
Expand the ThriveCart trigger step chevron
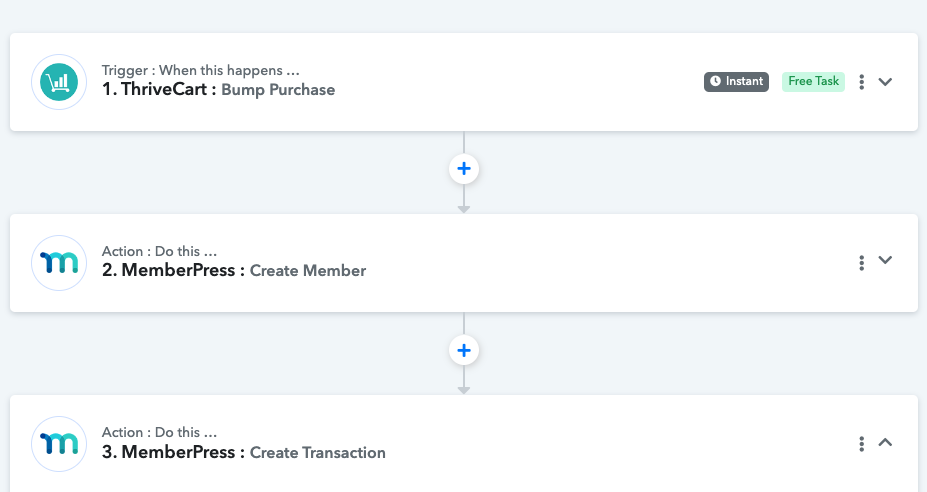tap(885, 82)
